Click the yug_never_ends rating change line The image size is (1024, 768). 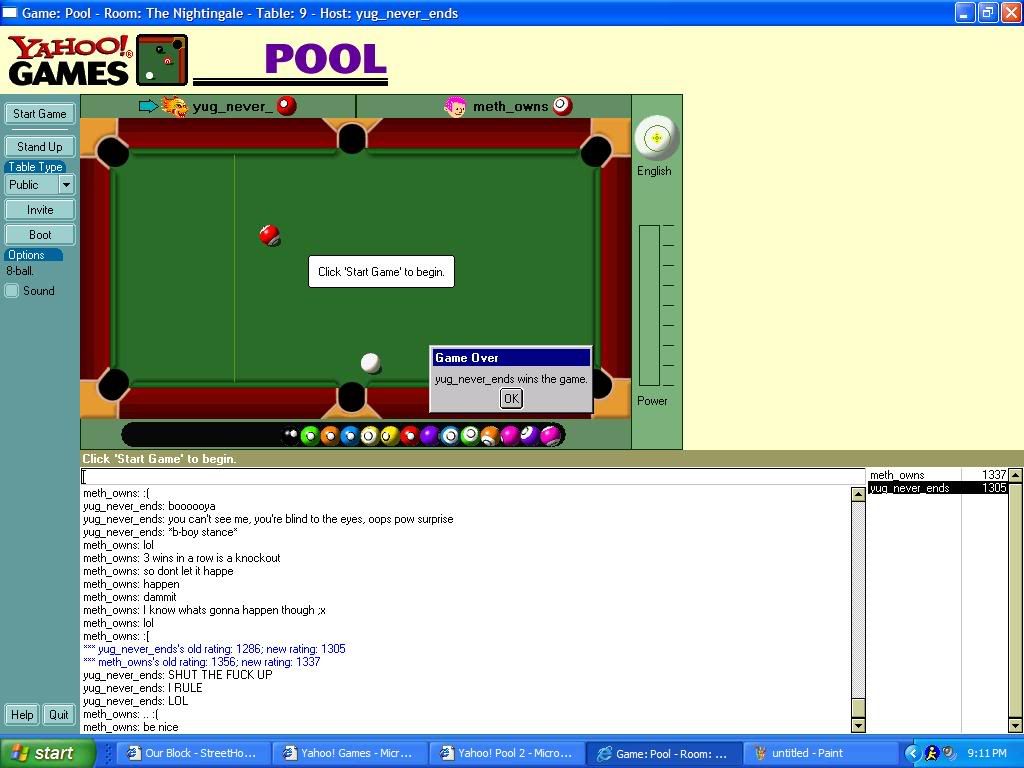(x=214, y=649)
